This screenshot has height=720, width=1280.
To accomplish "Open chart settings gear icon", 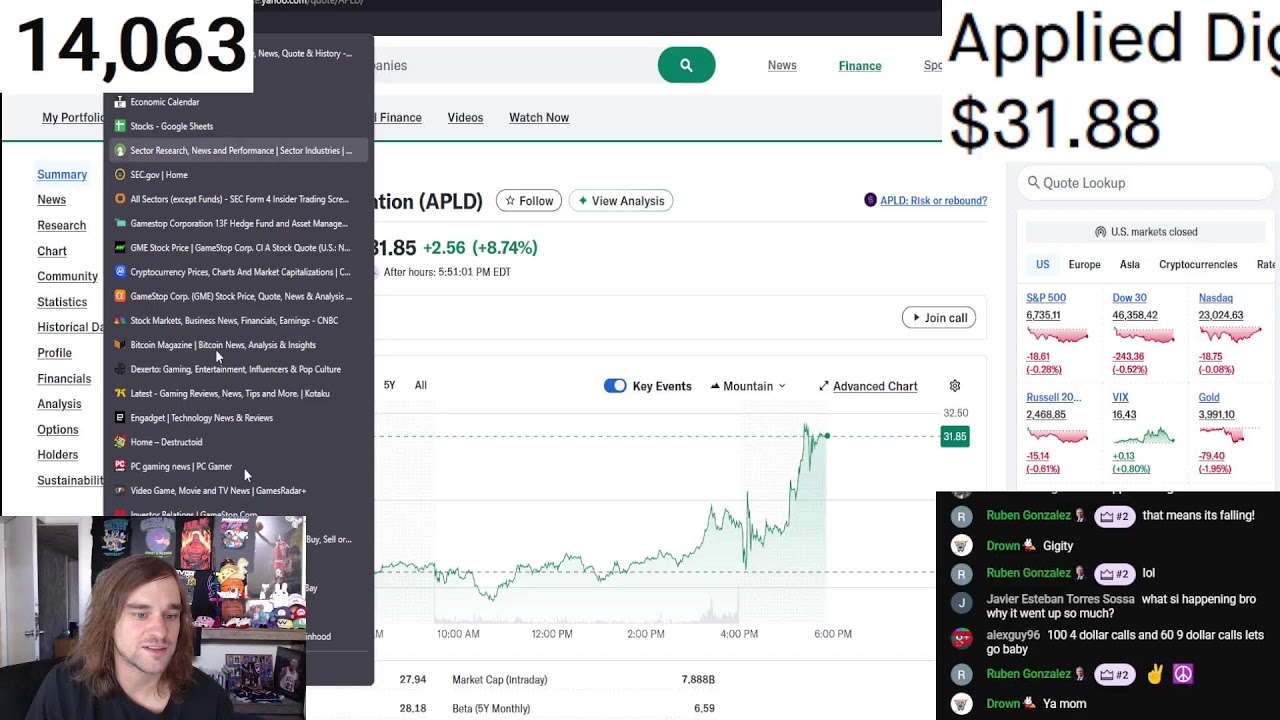I will (x=955, y=386).
